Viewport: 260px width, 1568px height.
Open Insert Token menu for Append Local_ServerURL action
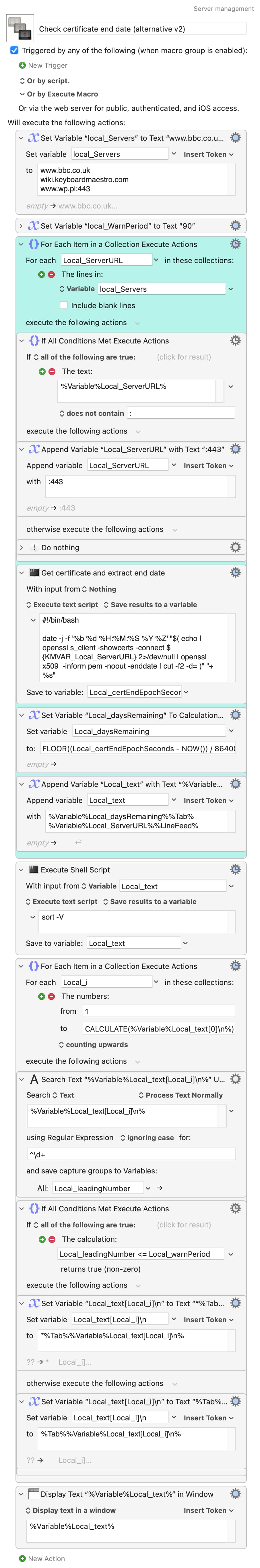click(x=209, y=466)
